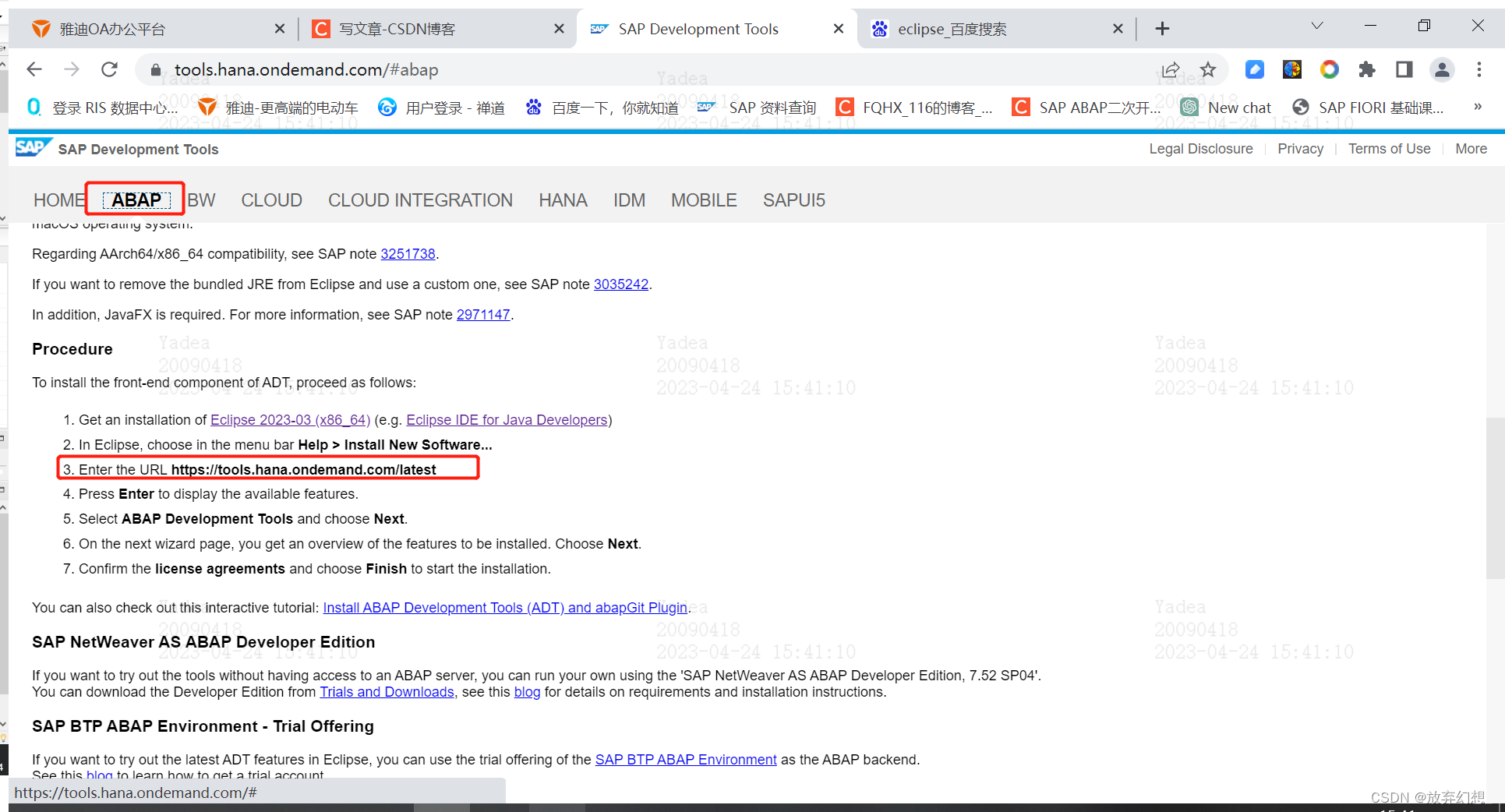Open the Install ABAP Development Tools tutorial link
This screenshot has width=1505, height=812.
pyautogui.click(x=505, y=608)
